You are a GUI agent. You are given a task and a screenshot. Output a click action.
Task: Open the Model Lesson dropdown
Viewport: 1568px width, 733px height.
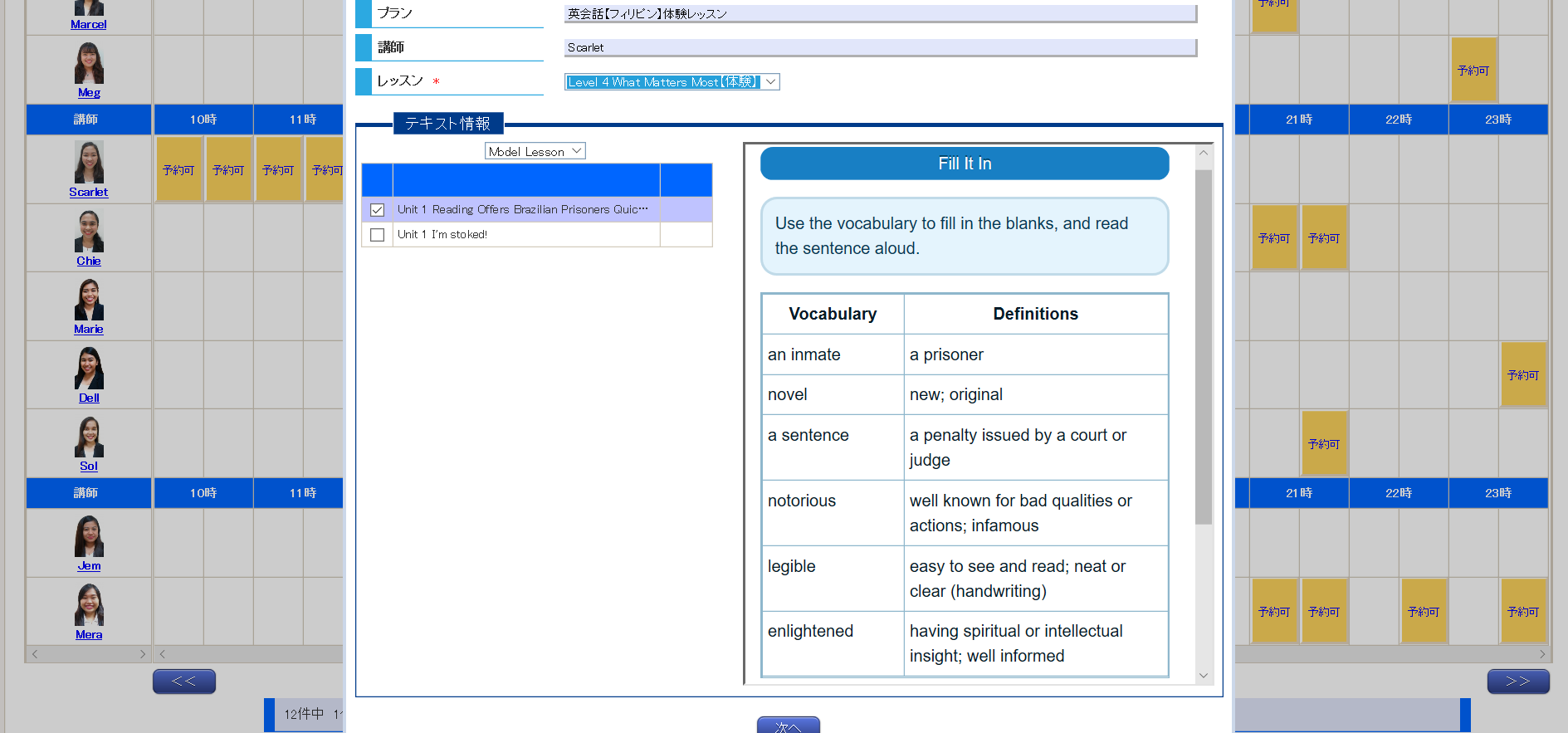pyautogui.click(x=535, y=151)
